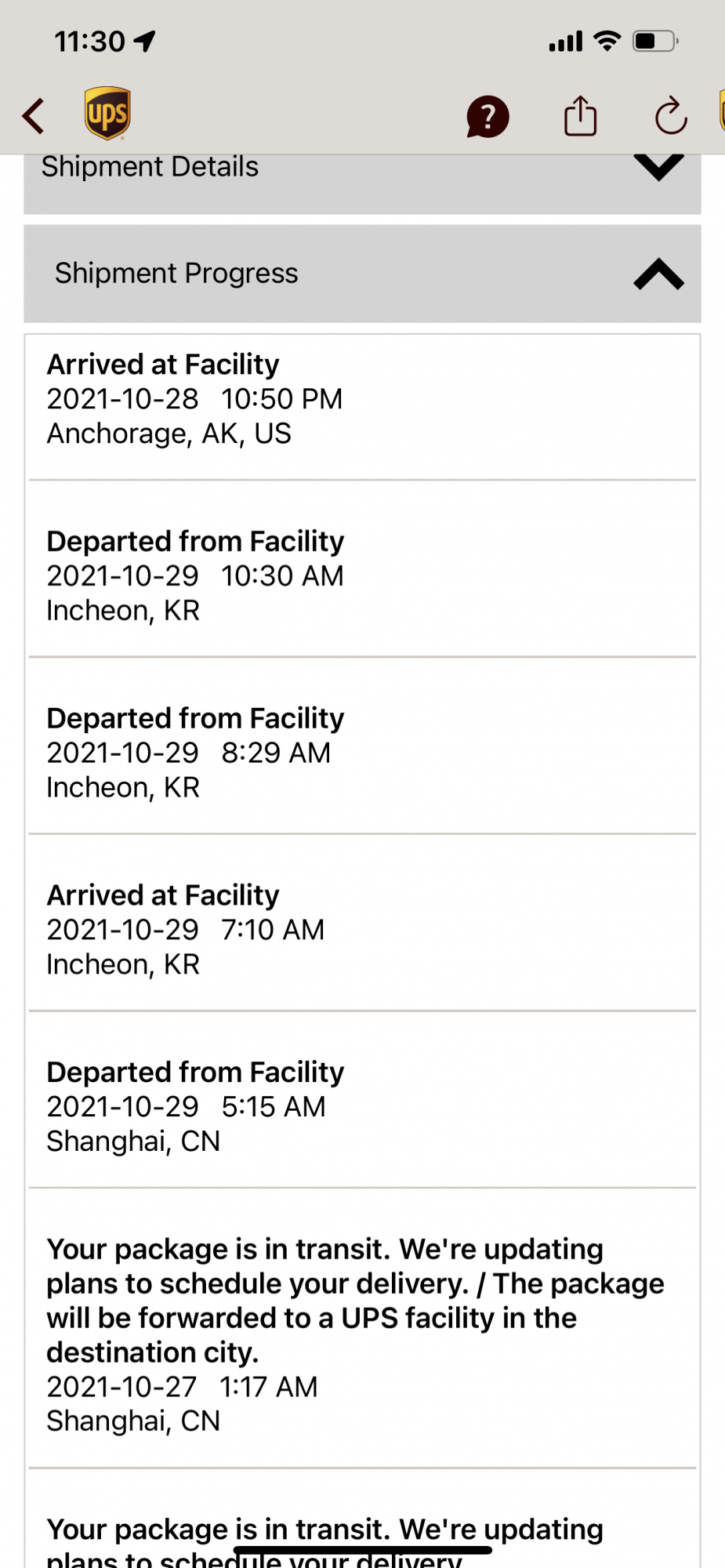Refresh tracking with the reload icon
Screen dimensions: 725x1568
pos(671,117)
